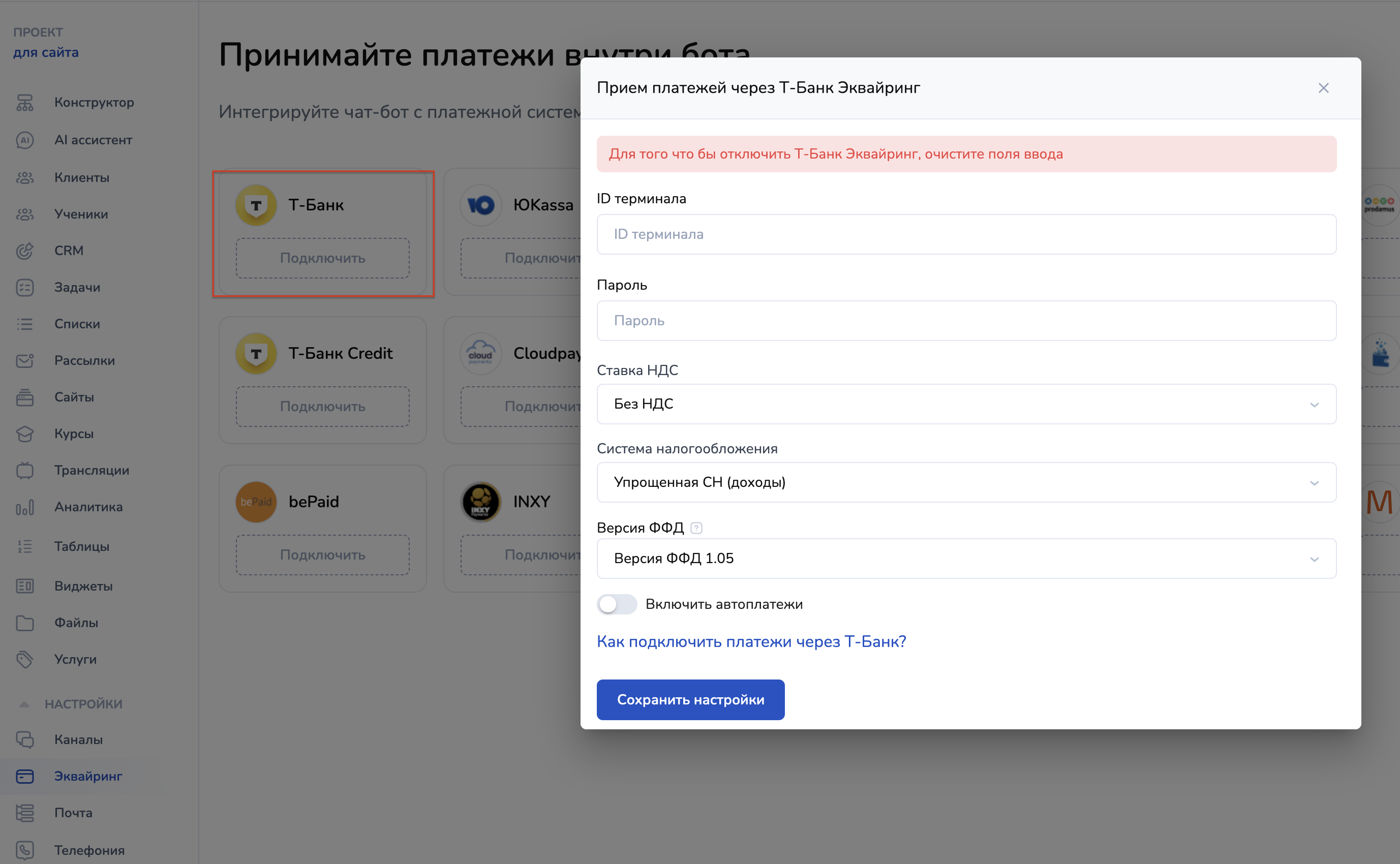Screen dimensions: 1400x864
Task: Click the ID терминала input field
Action: (x=966, y=234)
